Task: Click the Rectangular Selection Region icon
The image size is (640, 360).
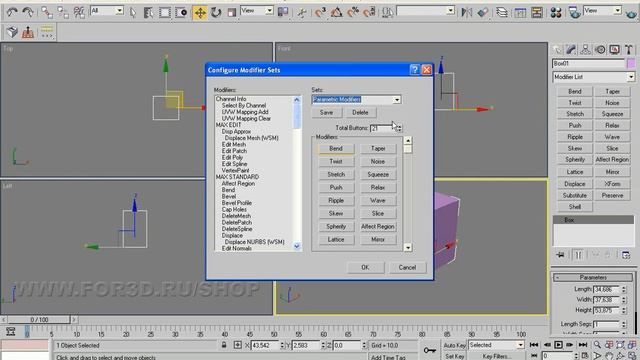Action: coord(164,12)
